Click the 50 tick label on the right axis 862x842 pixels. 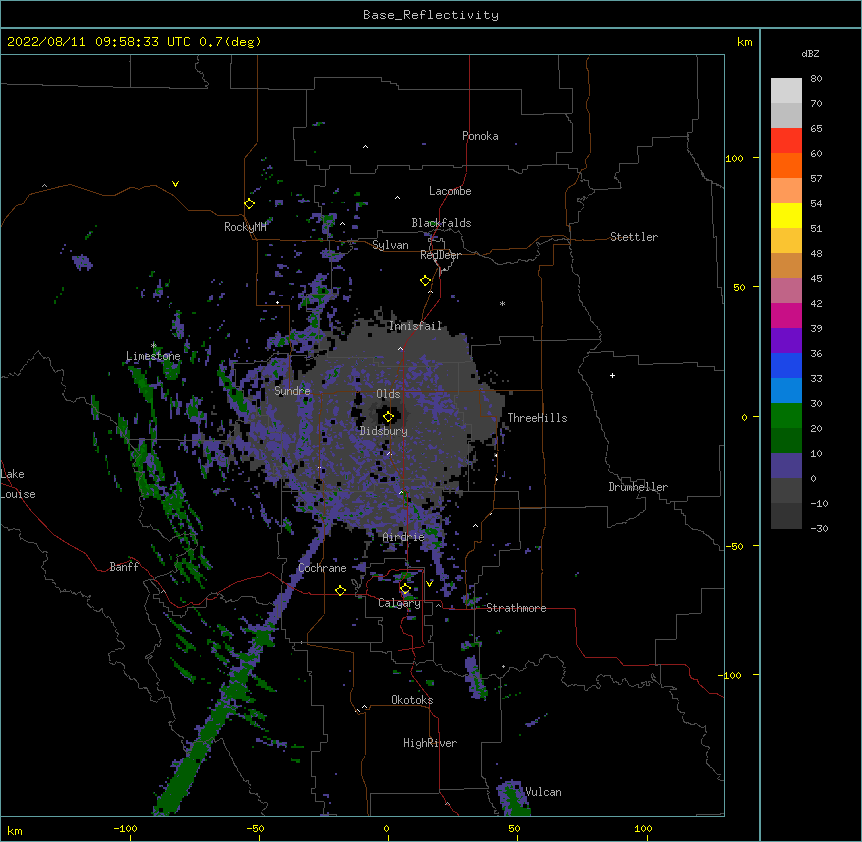pos(739,287)
